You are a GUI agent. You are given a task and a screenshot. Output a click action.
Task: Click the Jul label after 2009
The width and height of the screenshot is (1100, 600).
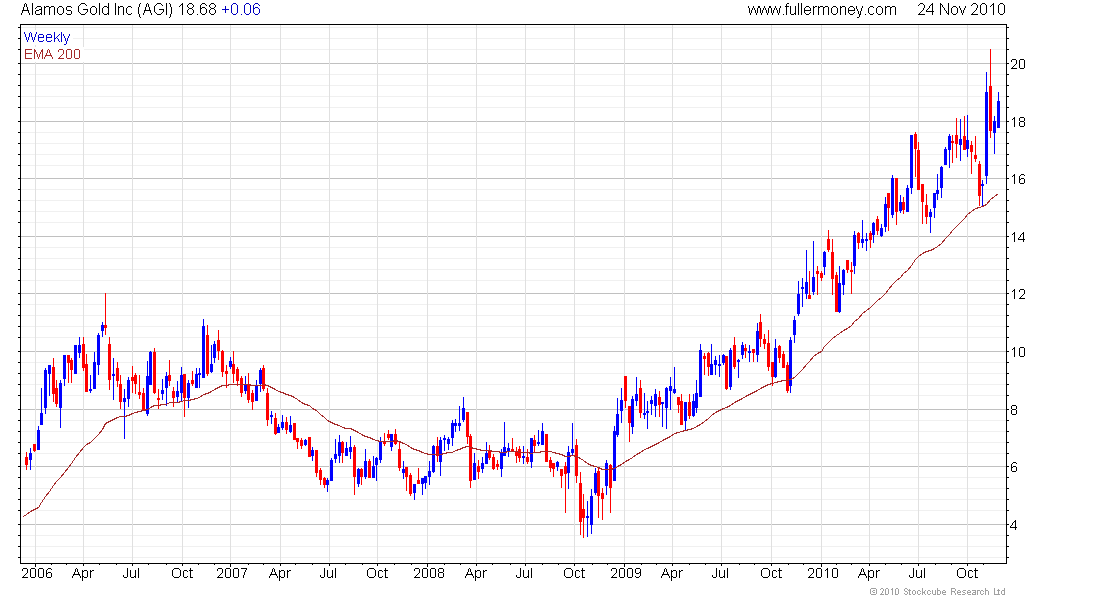720,573
